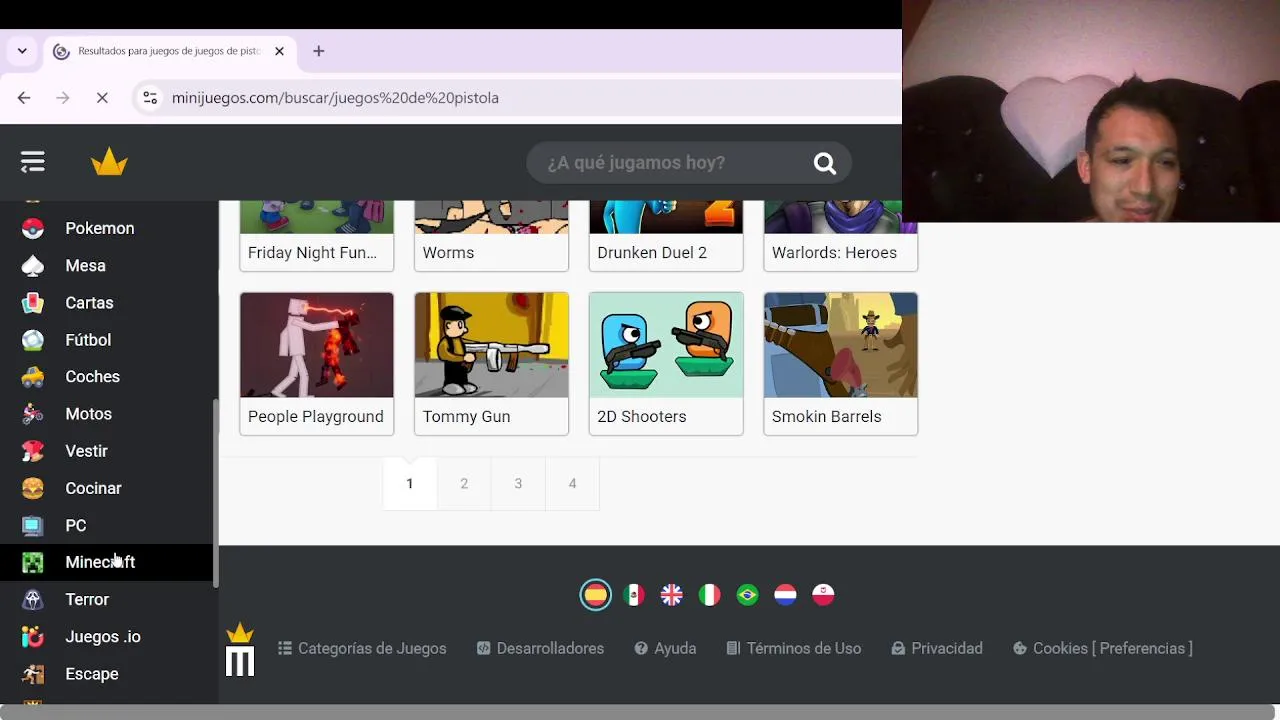Click the Minecraft creeper icon
The image size is (1280, 720).
click(33, 562)
